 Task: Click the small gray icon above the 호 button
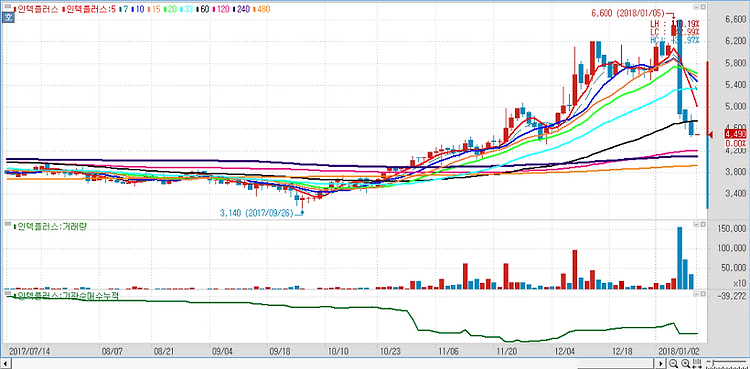(x=8, y=7)
